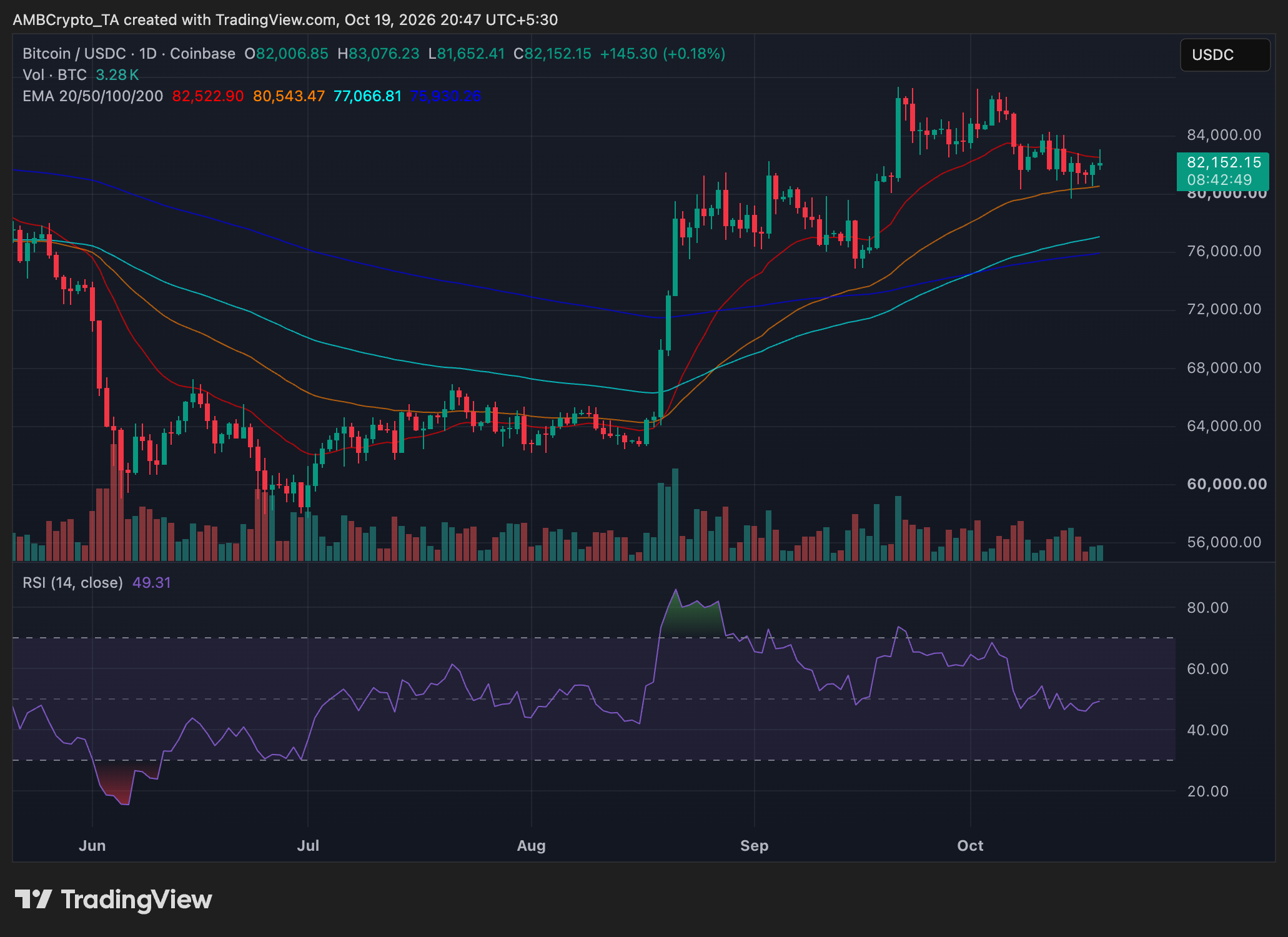Image resolution: width=1288 pixels, height=937 pixels.
Task: Click the close price C82,152.15 value
Action: pyautogui.click(x=552, y=54)
